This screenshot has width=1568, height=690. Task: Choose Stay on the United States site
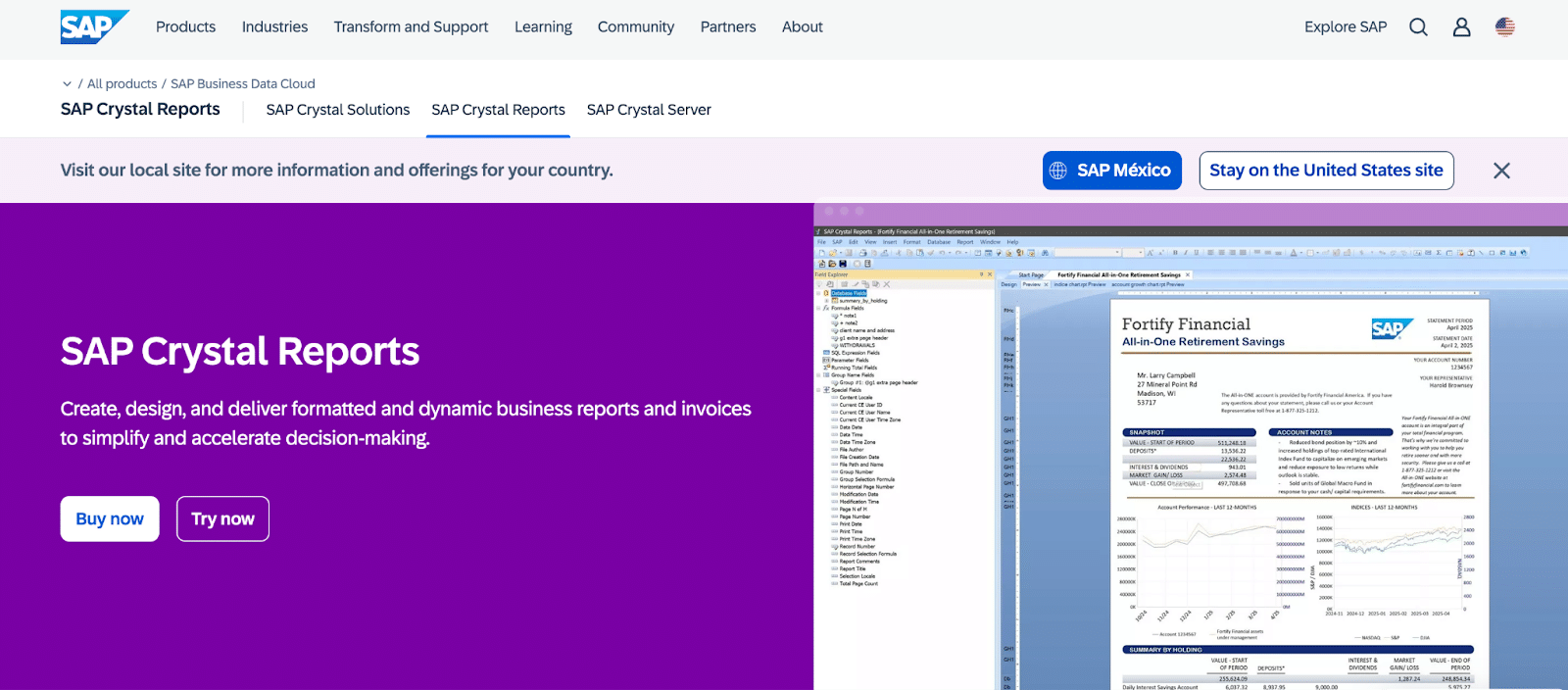coord(1326,171)
